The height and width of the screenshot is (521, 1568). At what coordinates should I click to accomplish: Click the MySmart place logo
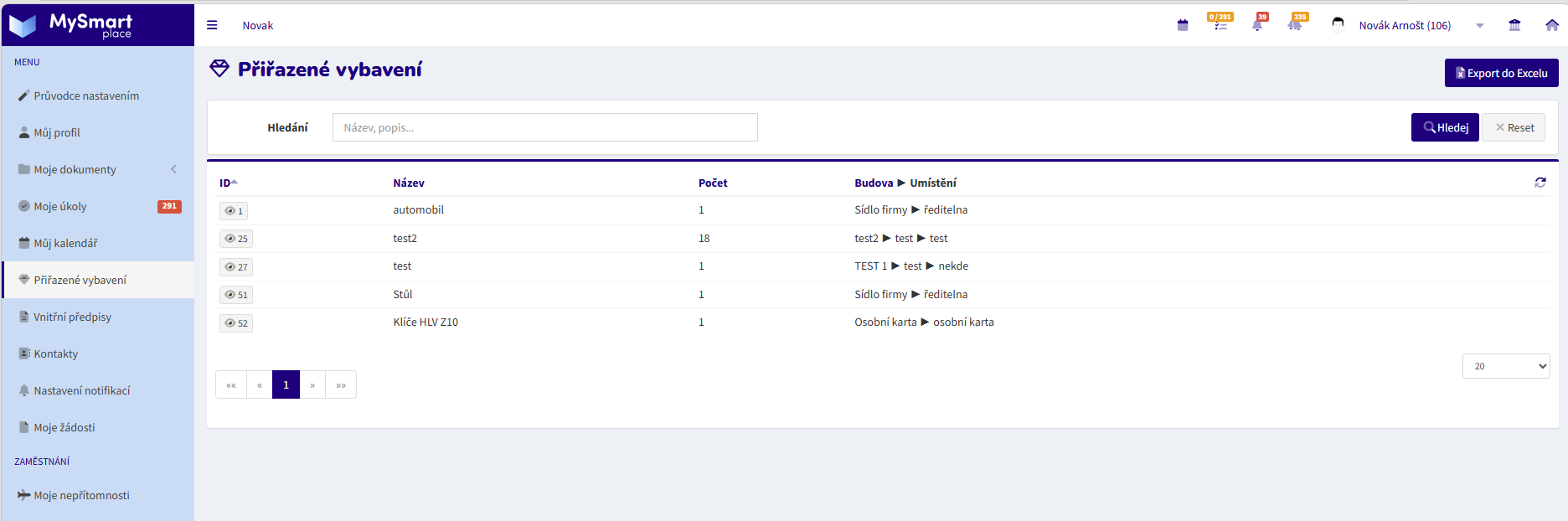click(71, 25)
